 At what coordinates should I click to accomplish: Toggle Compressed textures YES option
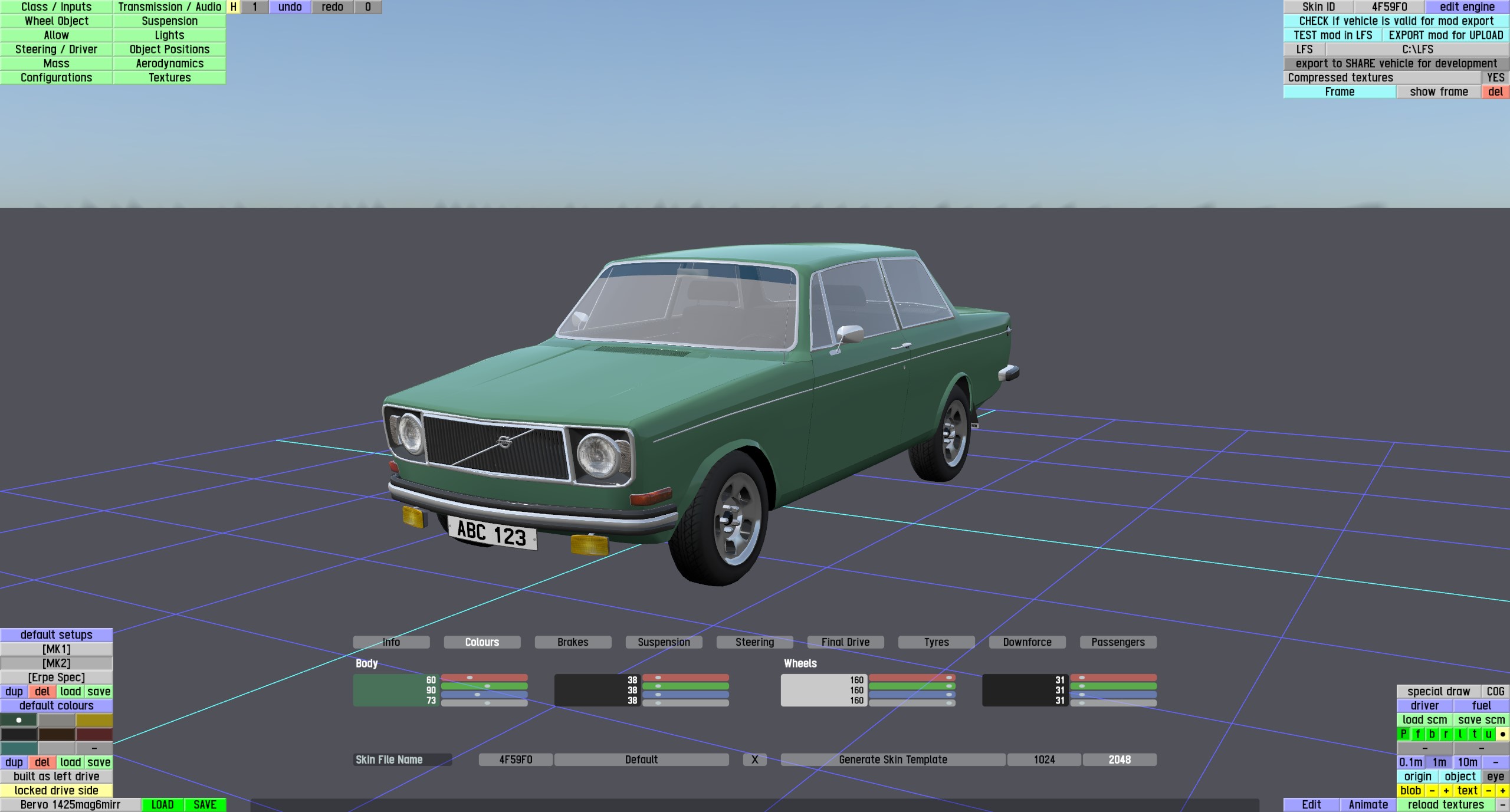[1495, 78]
